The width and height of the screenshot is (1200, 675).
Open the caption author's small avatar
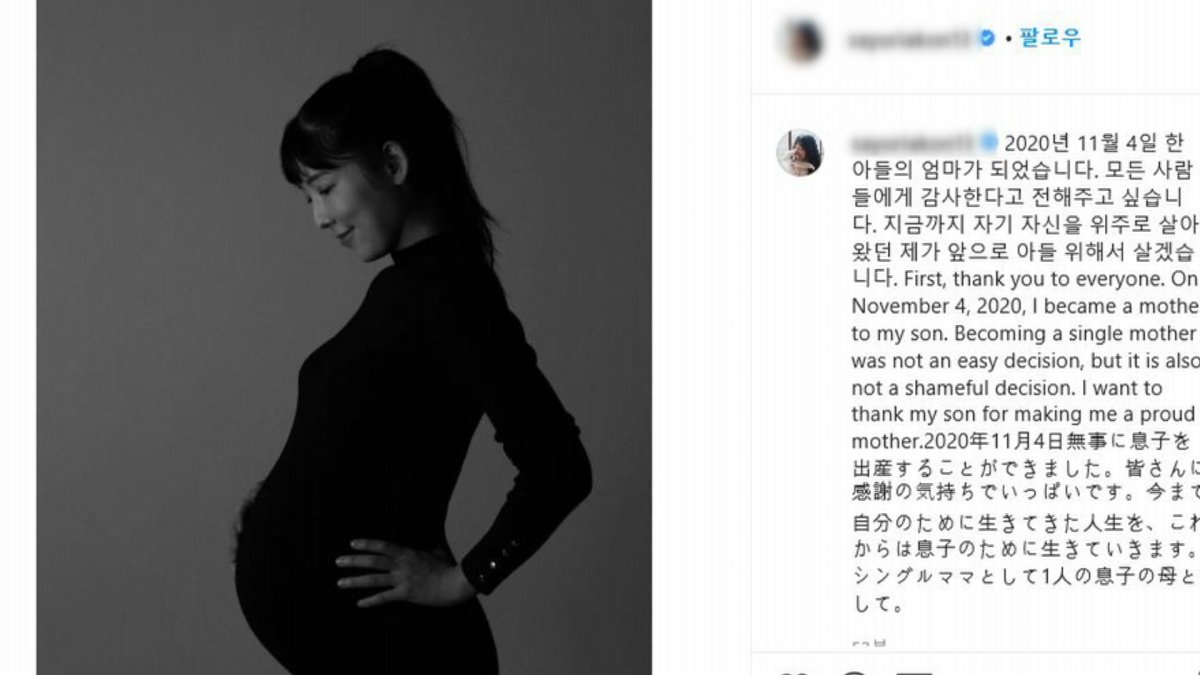[800, 153]
